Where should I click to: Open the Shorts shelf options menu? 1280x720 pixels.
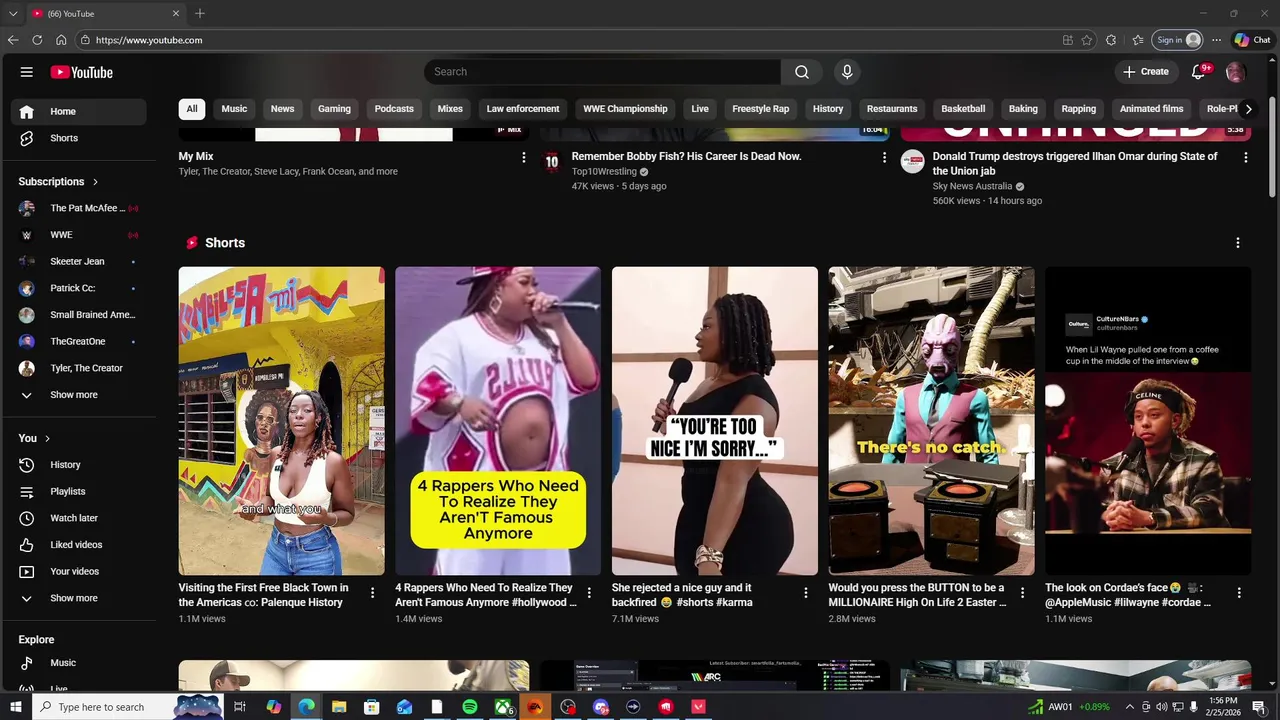(1237, 243)
